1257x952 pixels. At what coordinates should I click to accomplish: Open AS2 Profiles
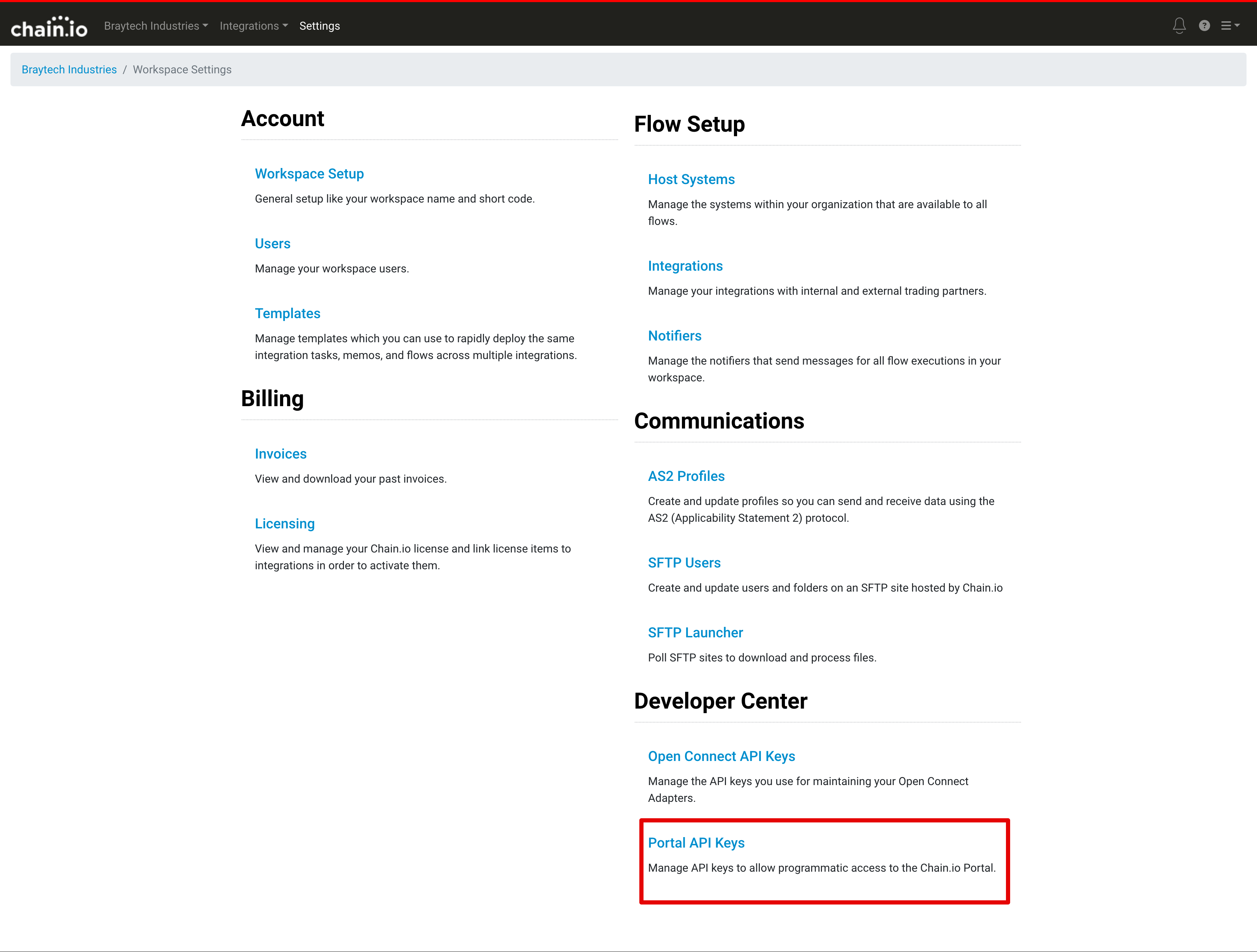click(686, 477)
